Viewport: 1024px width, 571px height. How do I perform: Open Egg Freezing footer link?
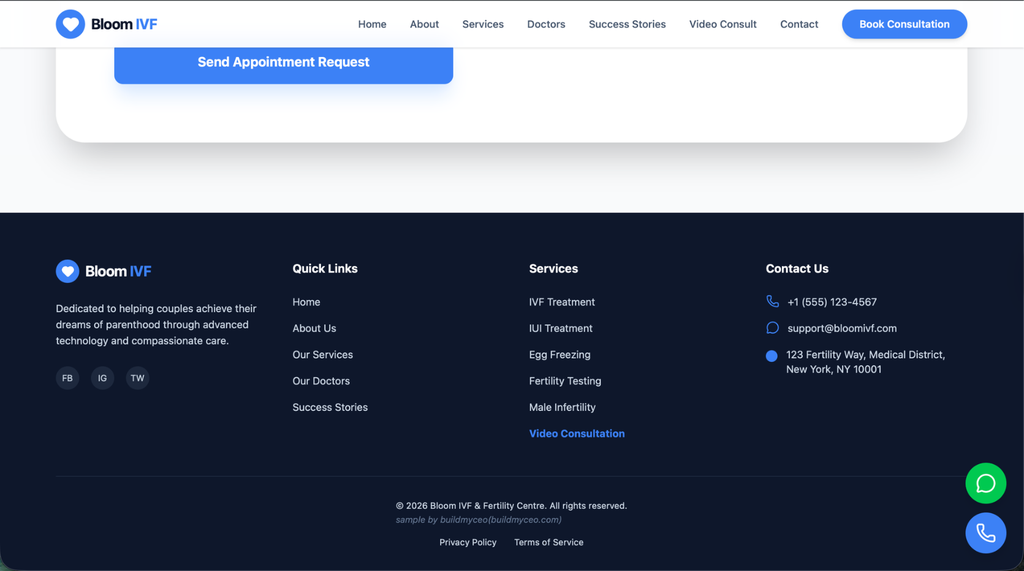tap(560, 355)
